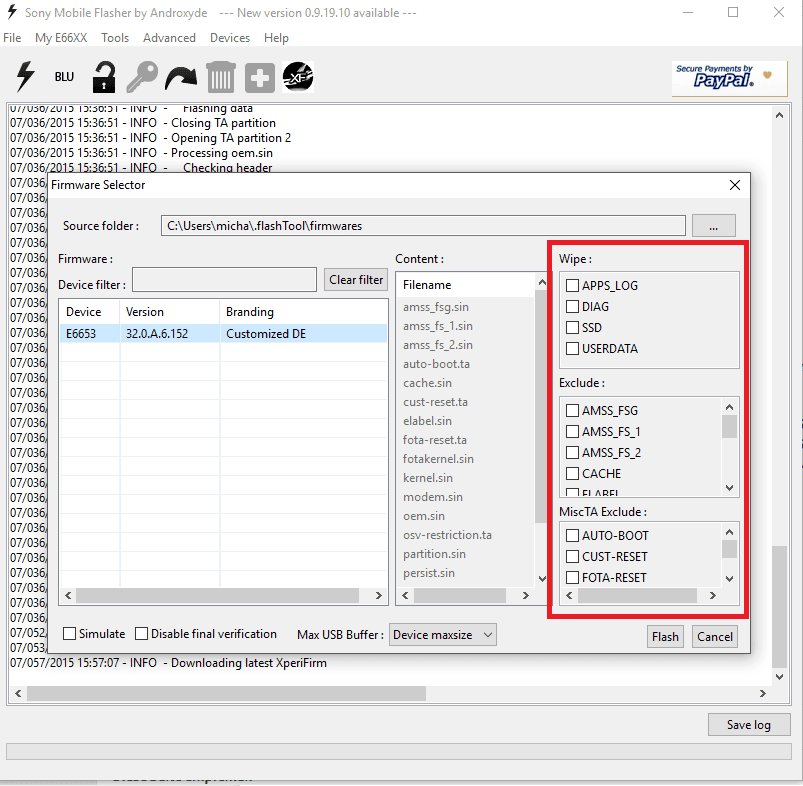Close the Firmware Selector dialog
Screen dimensions: 803x786
735,185
